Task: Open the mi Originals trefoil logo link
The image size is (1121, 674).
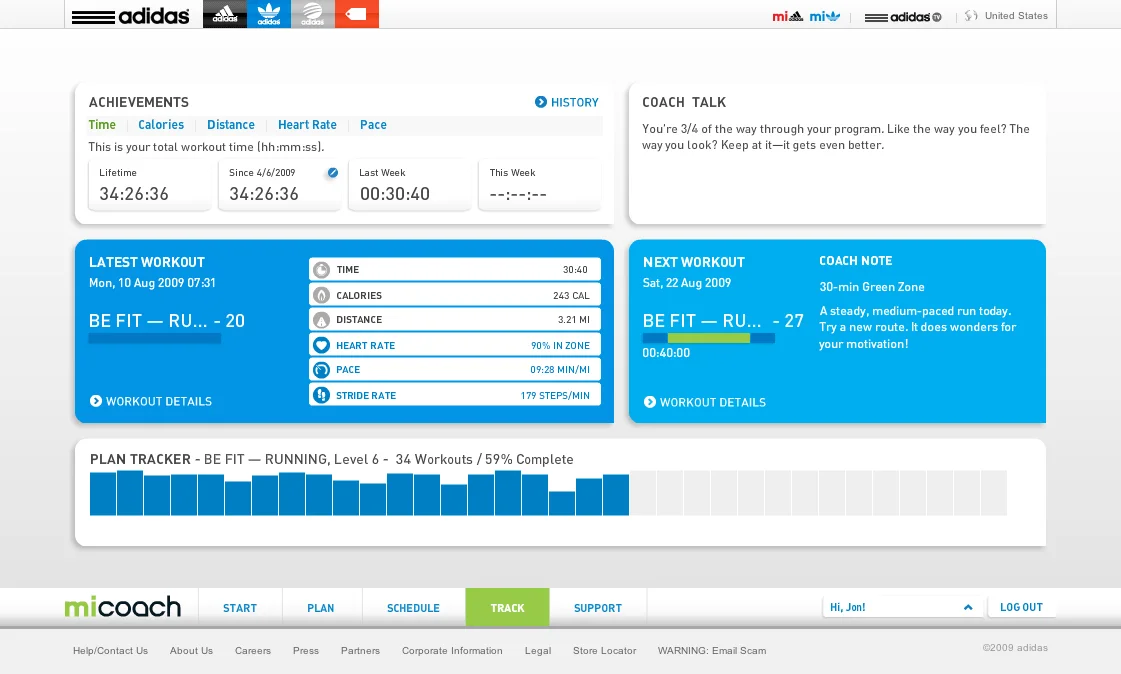Action: click(825, 16)
